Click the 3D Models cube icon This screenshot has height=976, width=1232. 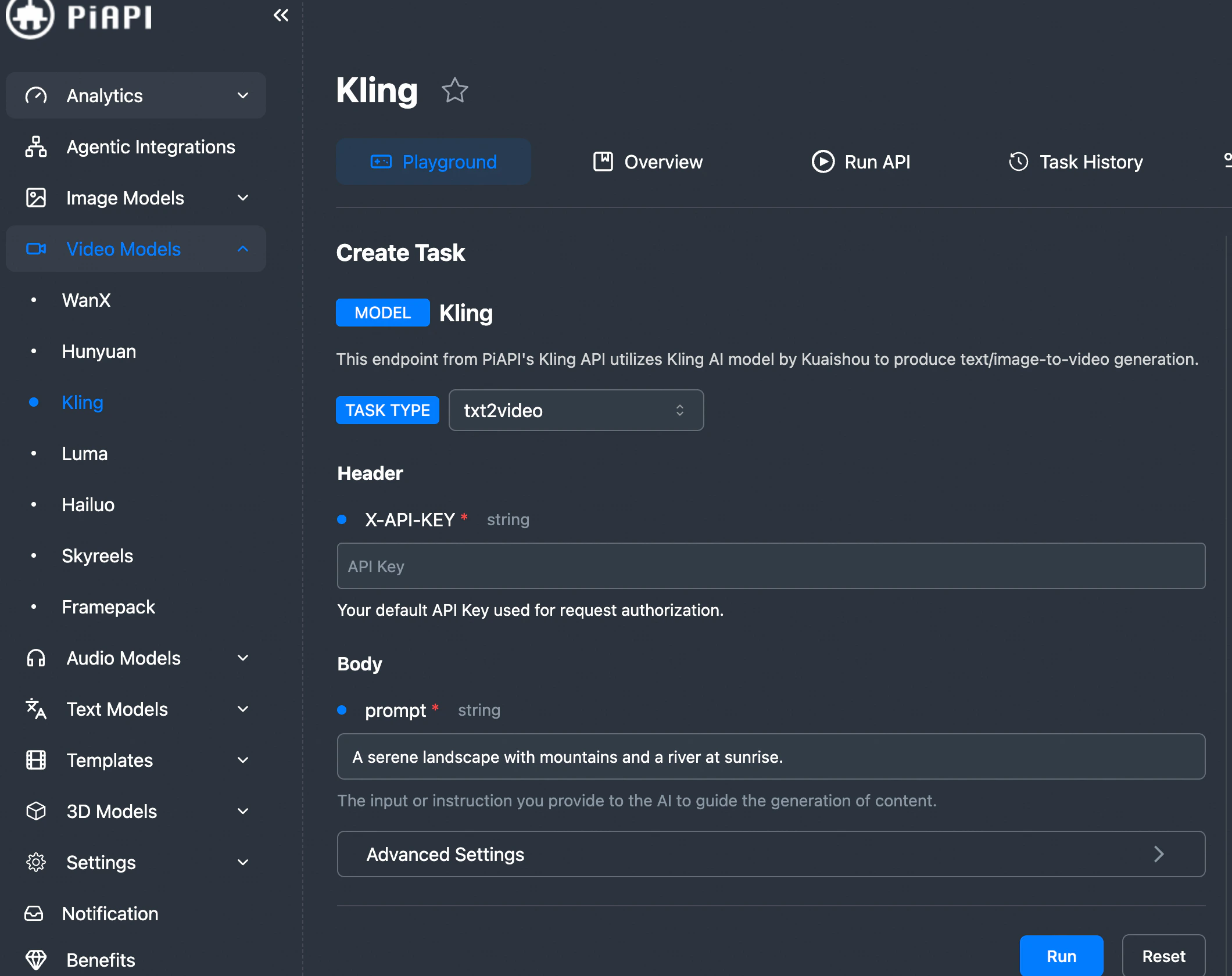[x=36, y=811]
